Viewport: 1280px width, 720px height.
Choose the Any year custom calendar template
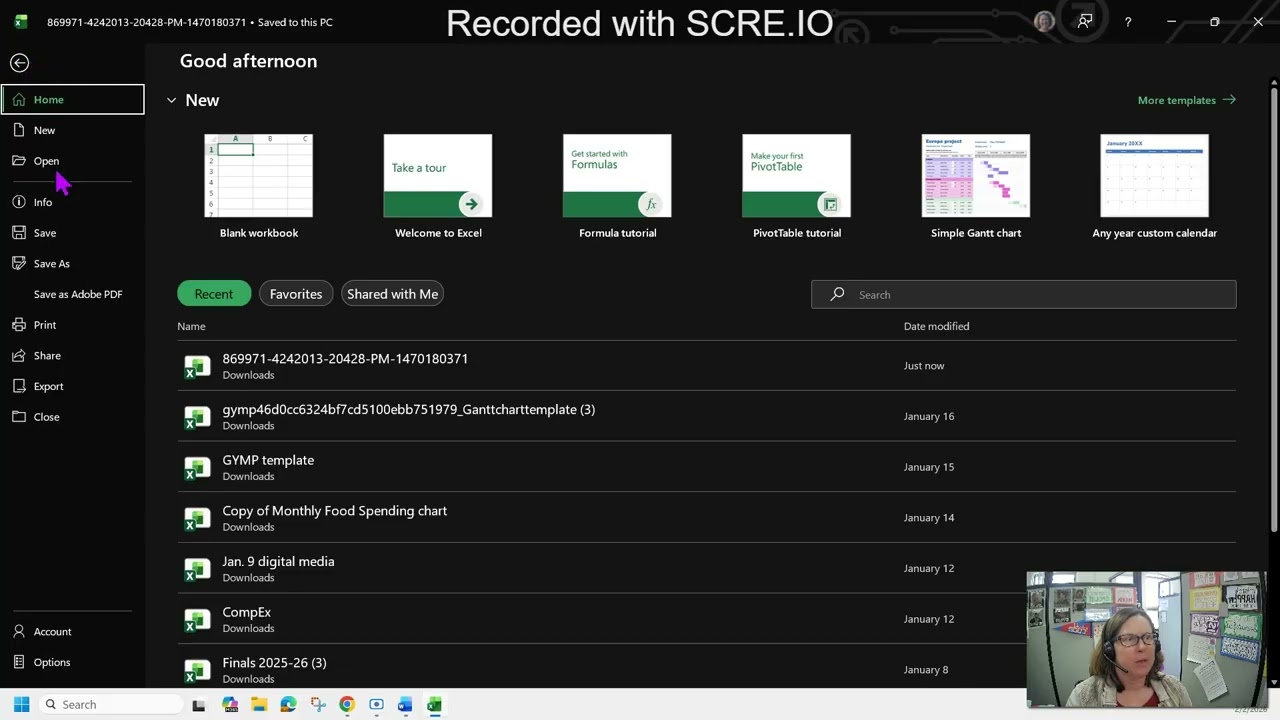point(1155,187)
